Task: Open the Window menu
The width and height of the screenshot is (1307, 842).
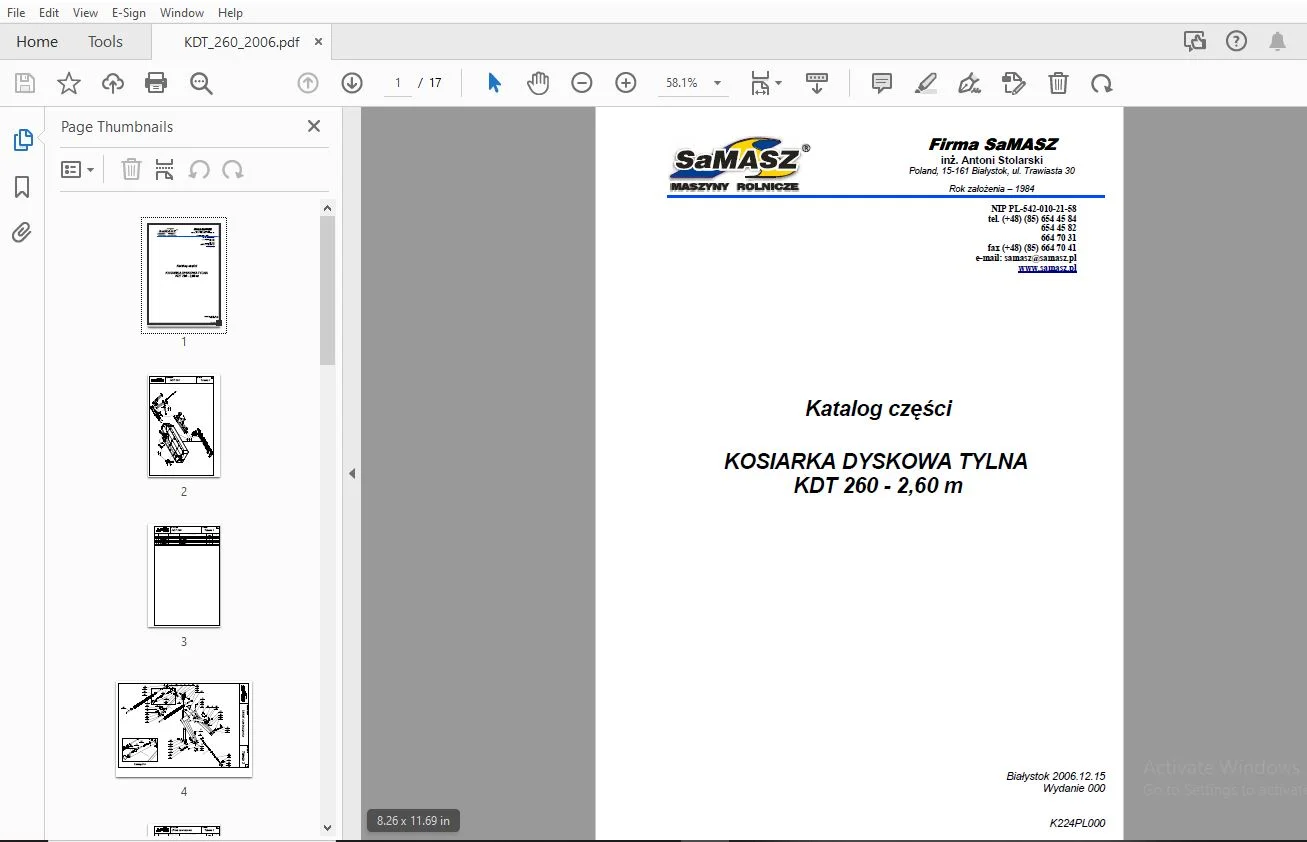Action: (182, 12)
